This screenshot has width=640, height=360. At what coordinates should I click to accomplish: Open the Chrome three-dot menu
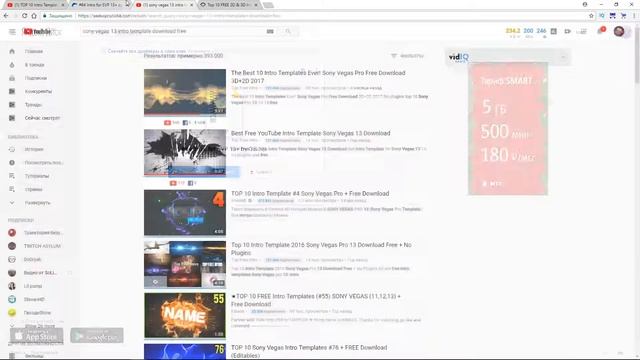[x=634, y=16]
